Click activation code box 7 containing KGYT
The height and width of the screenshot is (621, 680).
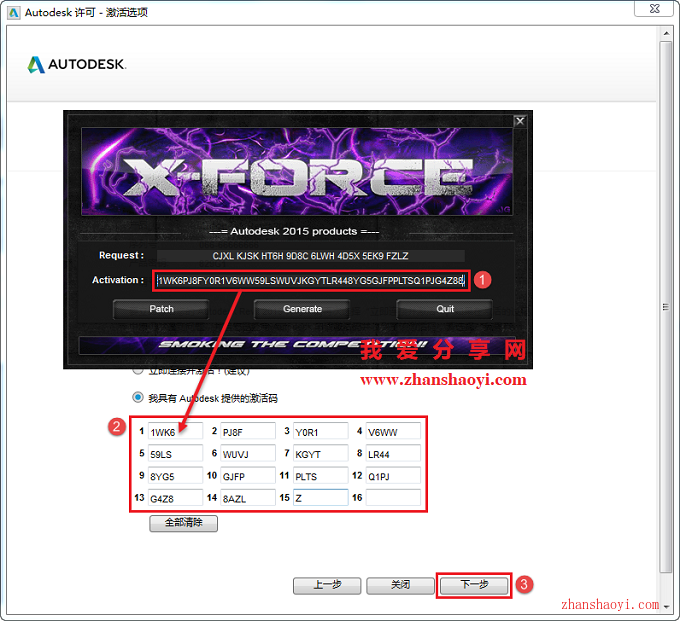pos(320,453)
